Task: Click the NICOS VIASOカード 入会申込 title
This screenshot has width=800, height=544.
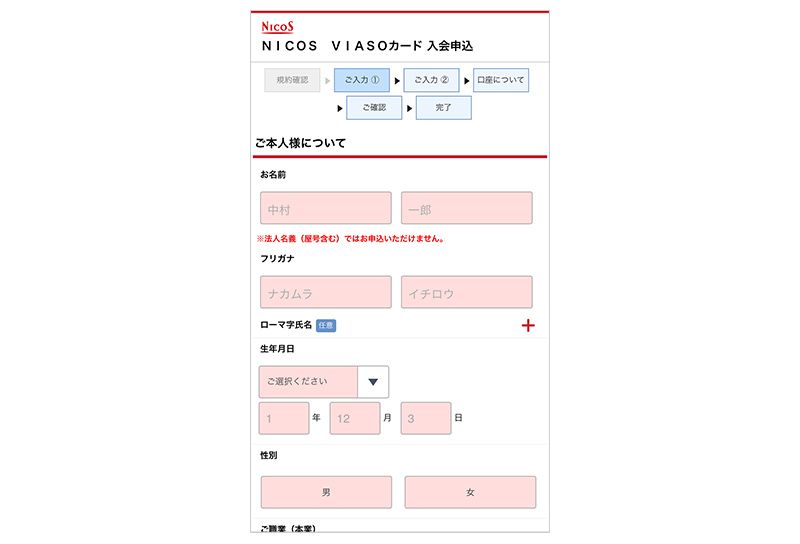Action: click(x=367, y=46)
